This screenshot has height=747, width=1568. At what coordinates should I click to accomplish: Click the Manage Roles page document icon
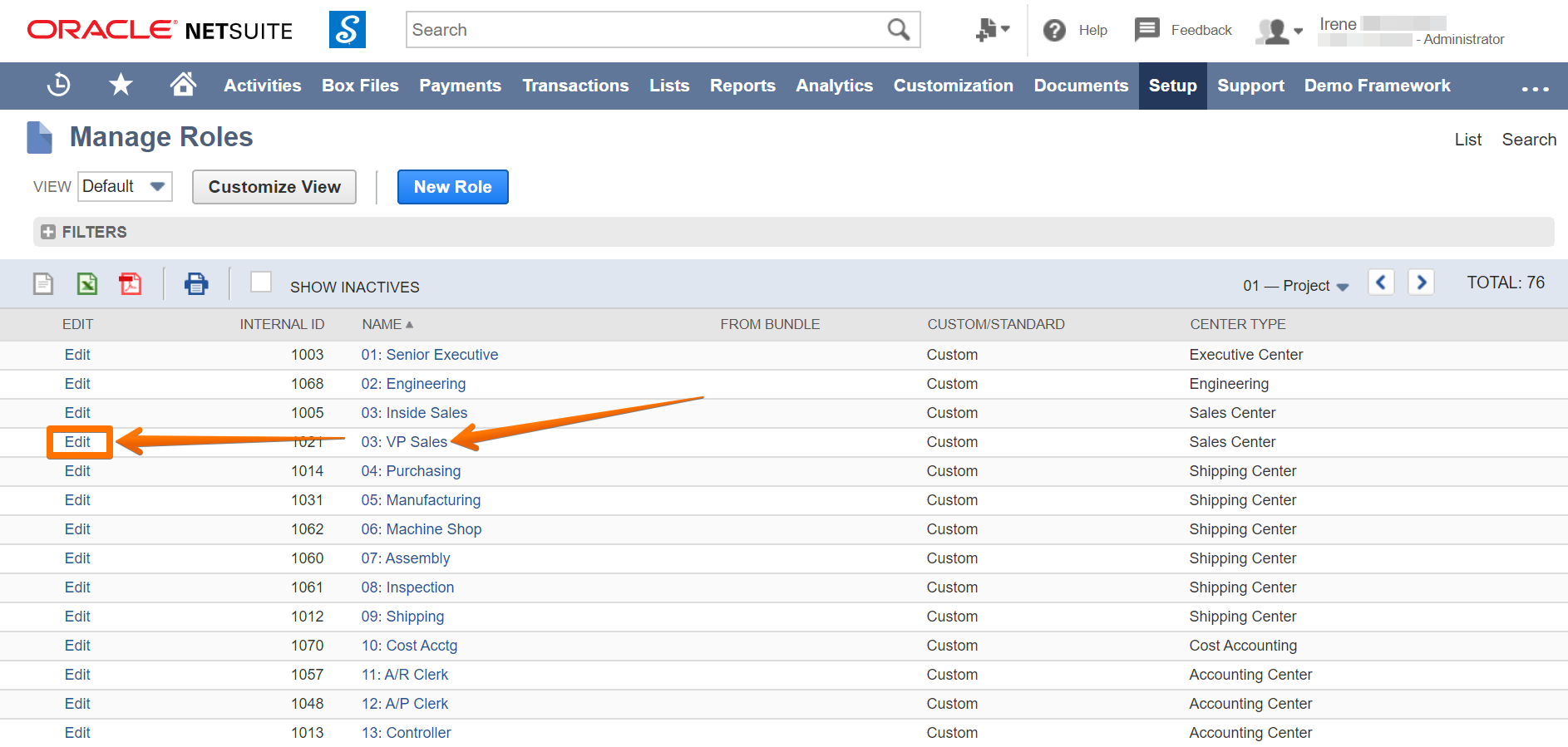[x=39, y=137]
